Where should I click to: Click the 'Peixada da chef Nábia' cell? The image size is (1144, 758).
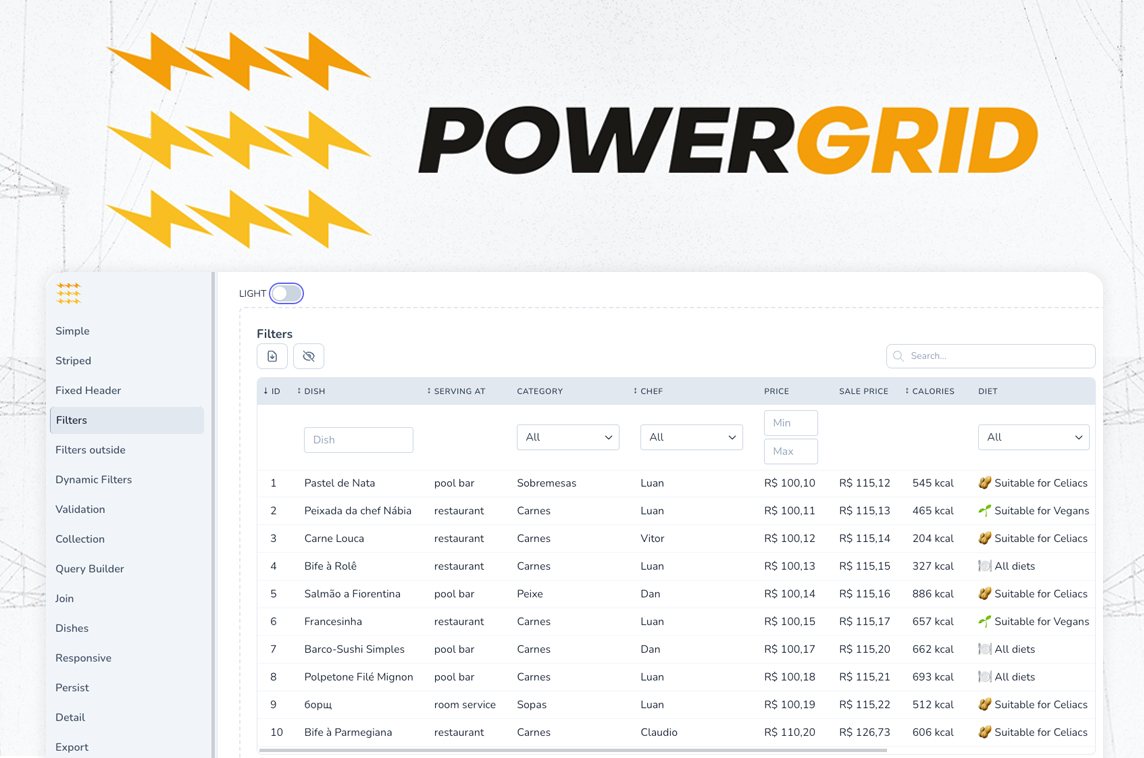(358, 511)
